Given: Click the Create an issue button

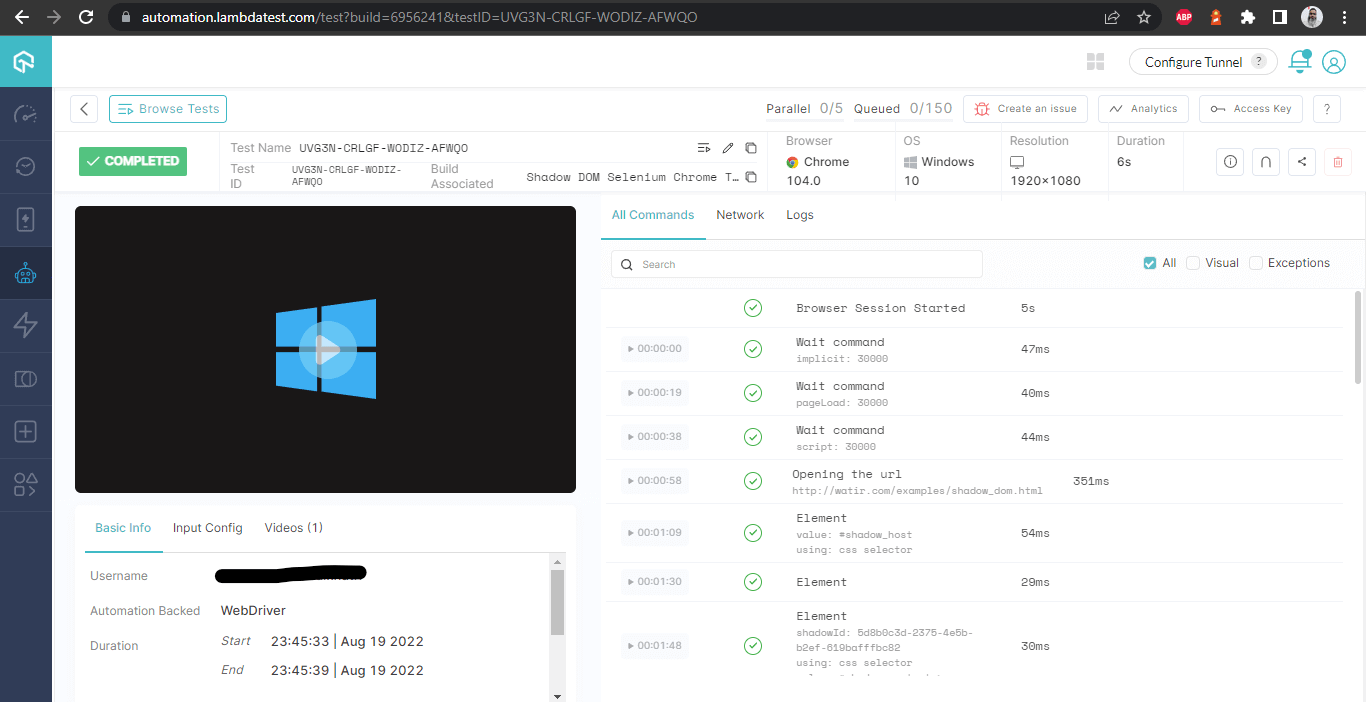Looking at the screenshot, I should click(1026, 109).
